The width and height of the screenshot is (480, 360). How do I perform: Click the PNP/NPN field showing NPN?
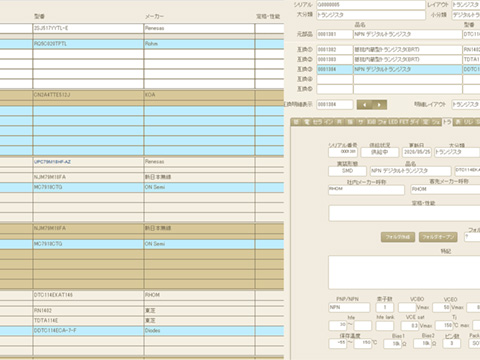[x=349, y=307]
